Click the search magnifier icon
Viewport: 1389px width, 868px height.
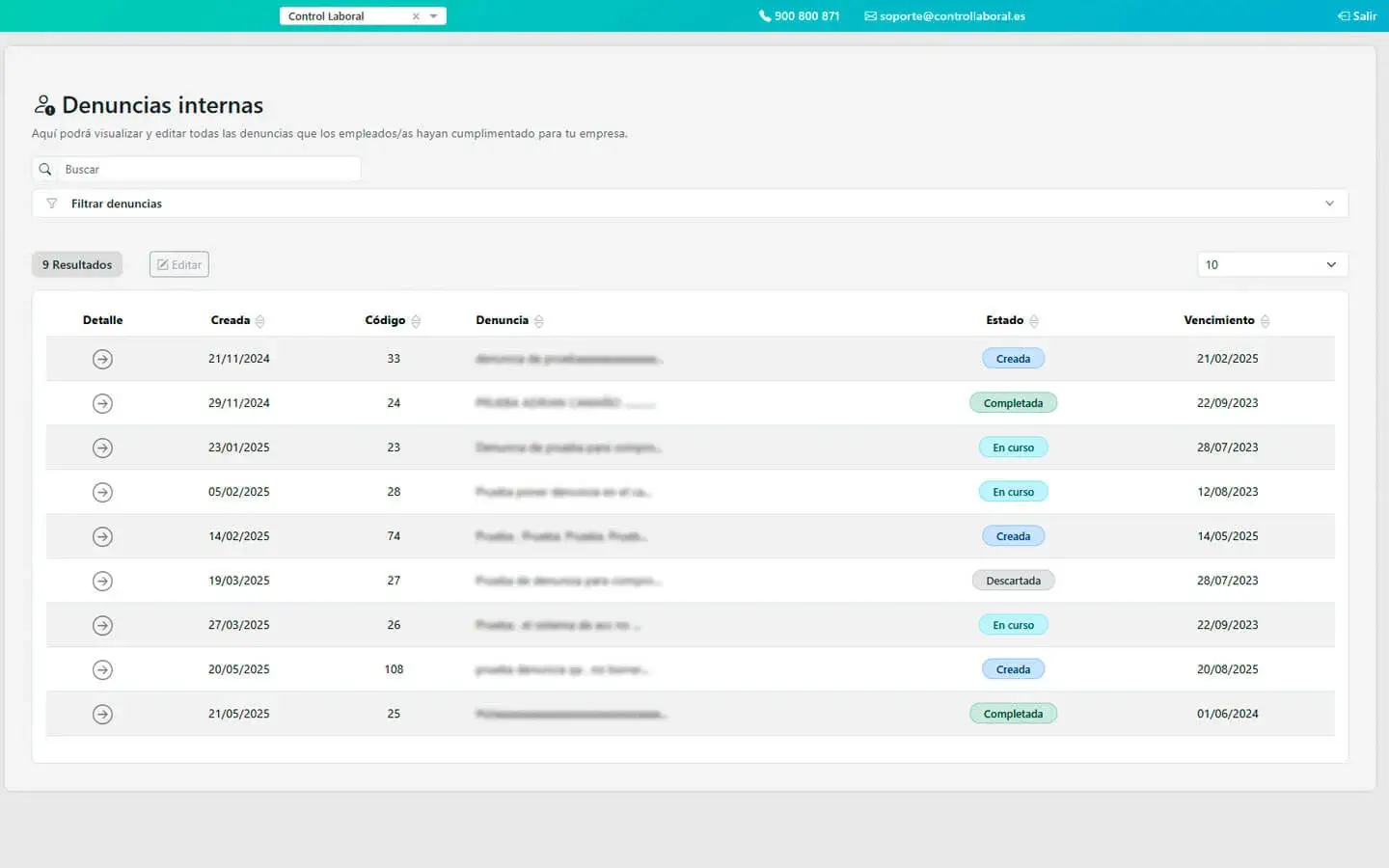coord(45,169)
